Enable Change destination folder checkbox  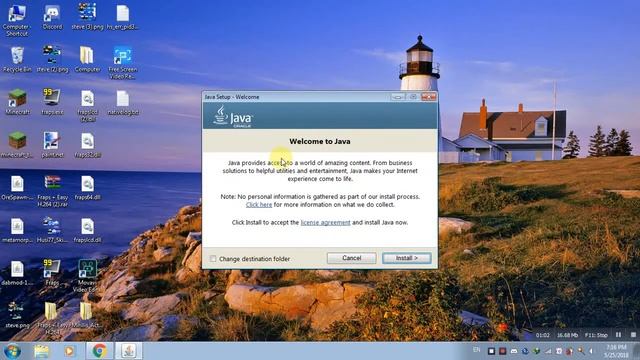(x=213, y=259)
